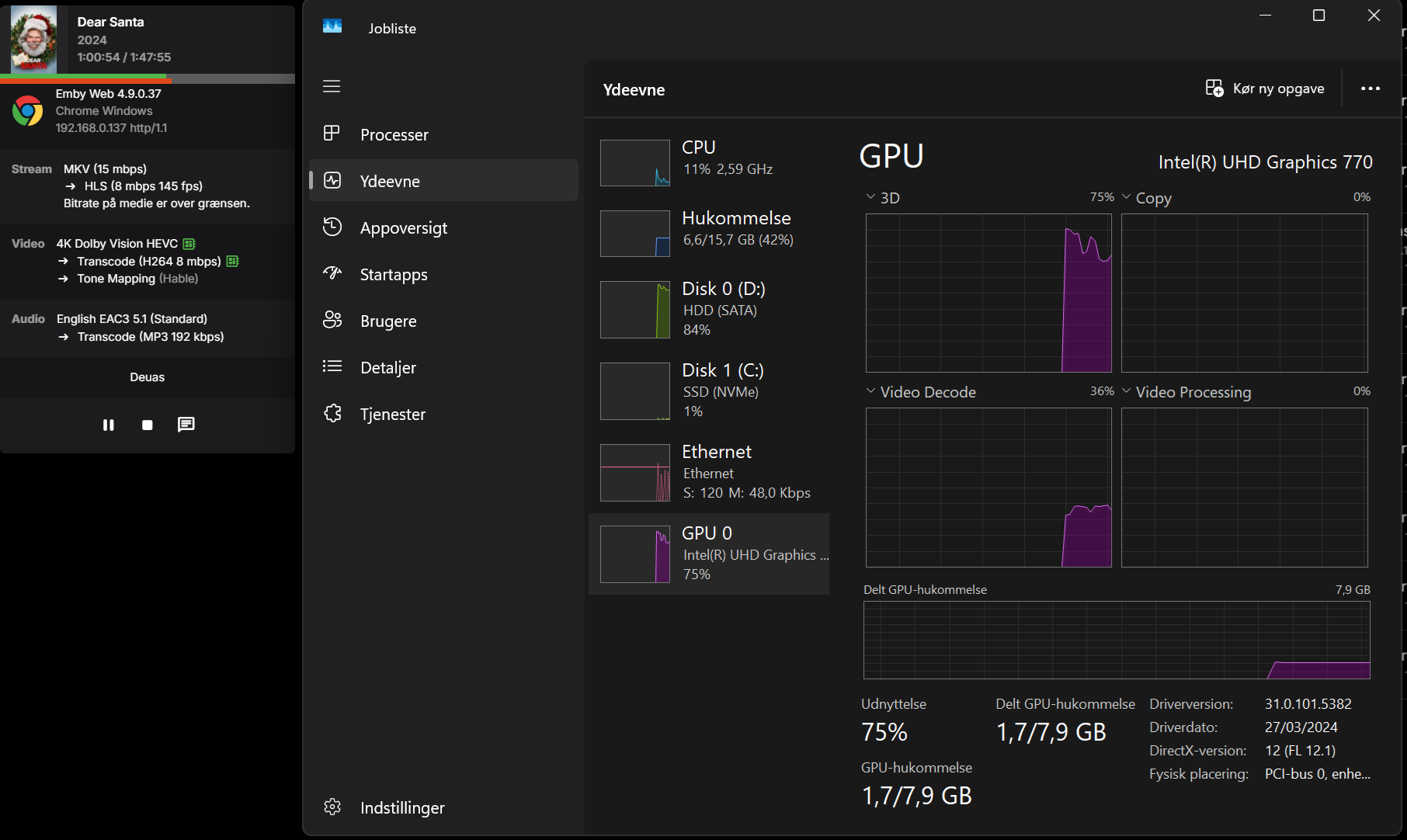The image size is (1407, 840).
Task: Click the Dear Santa poster thumbnail
Action: click(33, 40)
